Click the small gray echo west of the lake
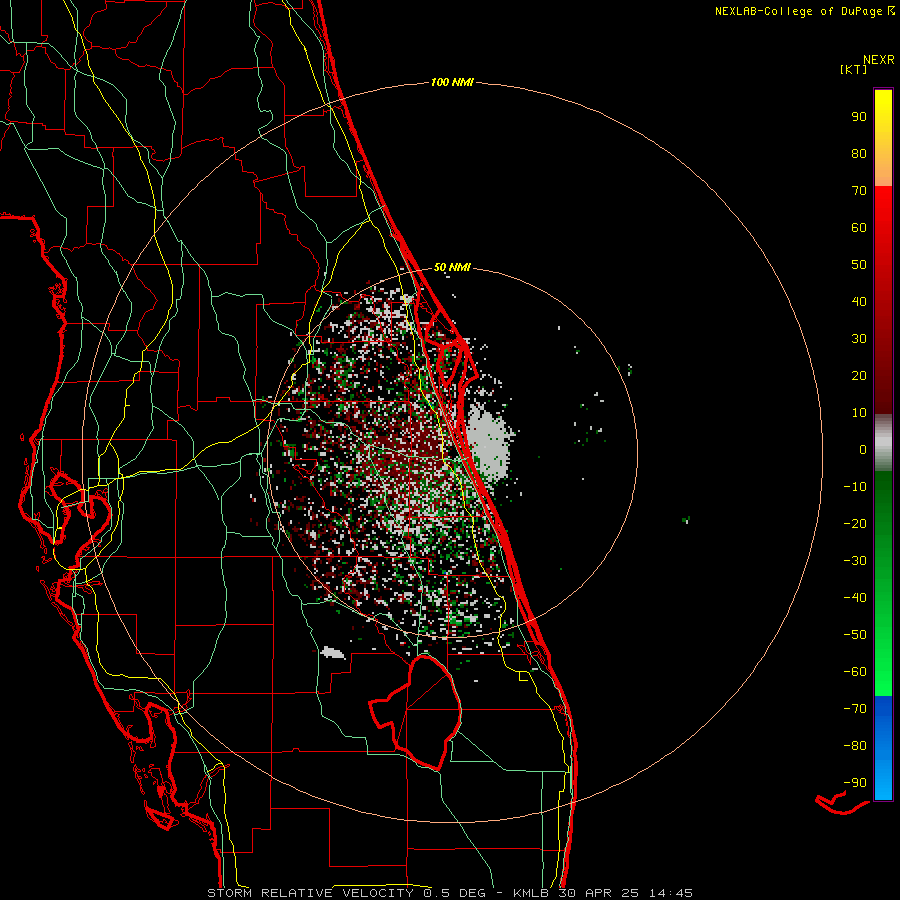 click(332, 653)
